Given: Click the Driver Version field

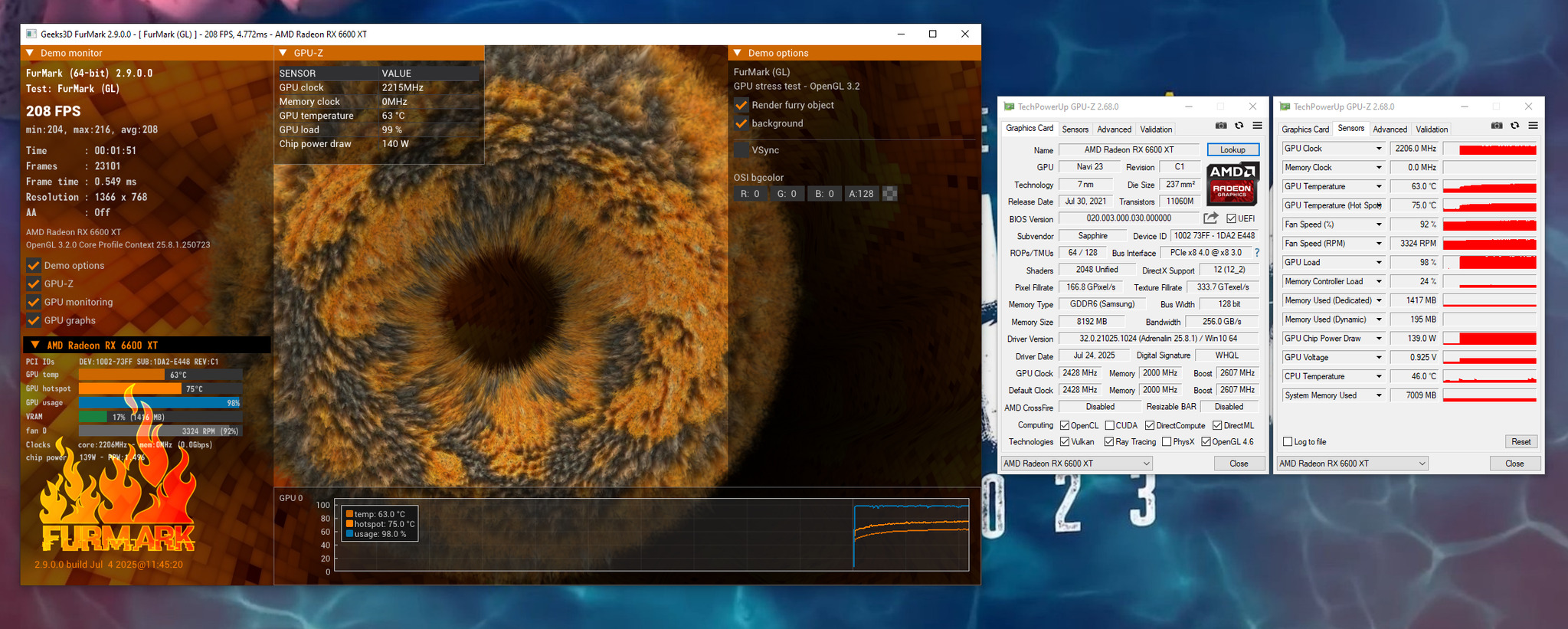Looking at the screenshot, I should click(1158, 339).
